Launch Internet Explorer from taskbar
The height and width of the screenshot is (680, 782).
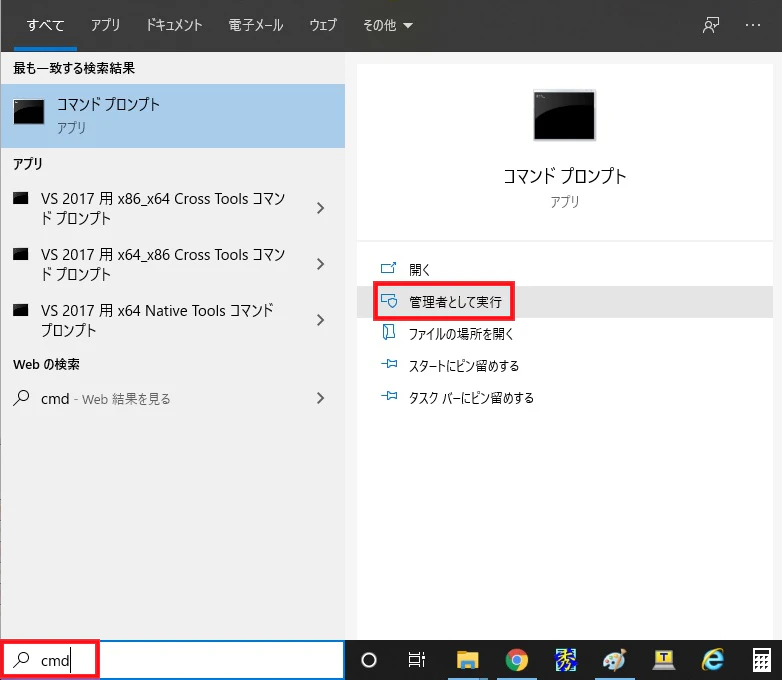(x=713, y=660)
